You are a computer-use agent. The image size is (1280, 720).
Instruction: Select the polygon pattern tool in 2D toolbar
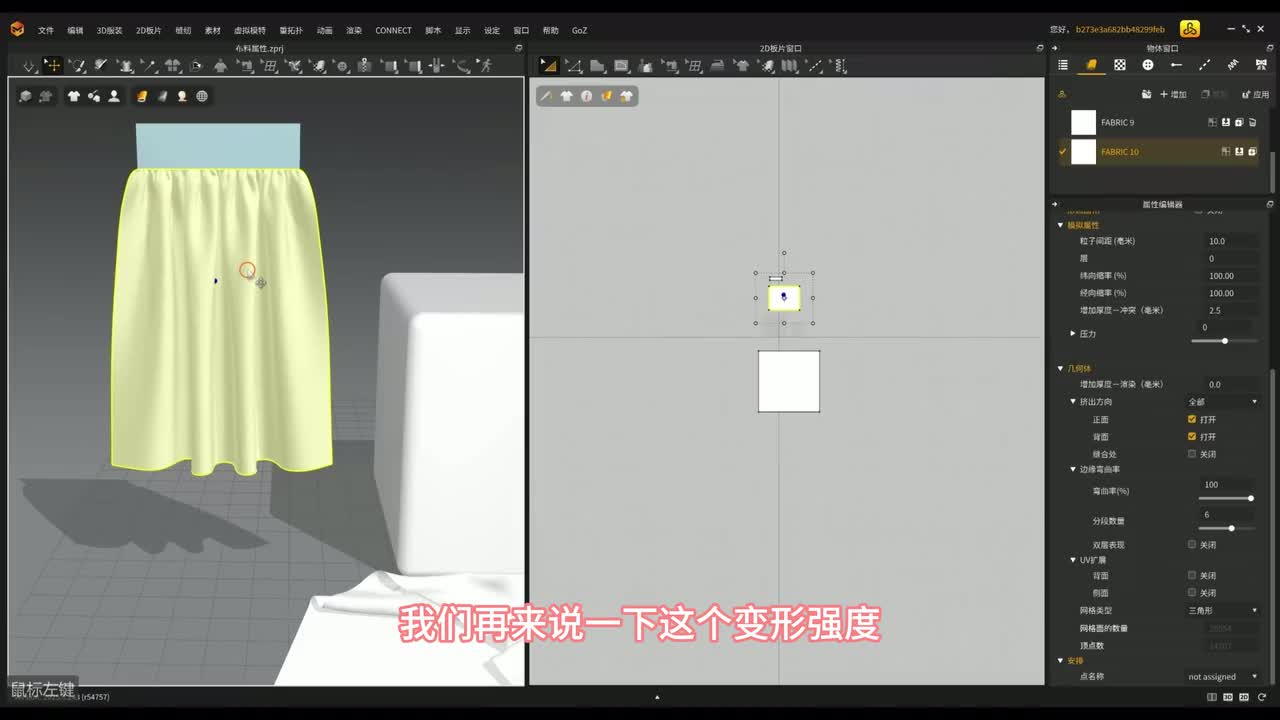pos(597,66)
